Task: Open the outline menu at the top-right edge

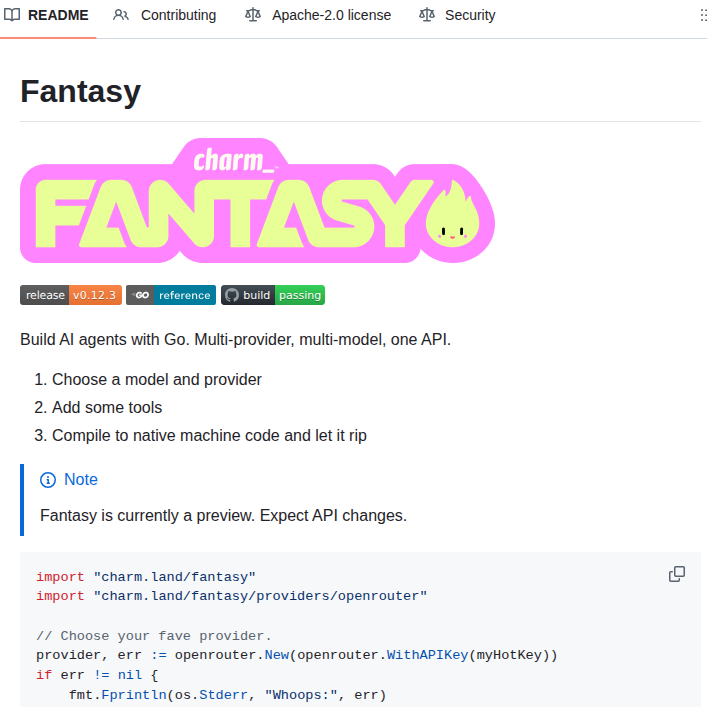Action: click(x=702, y=15)
